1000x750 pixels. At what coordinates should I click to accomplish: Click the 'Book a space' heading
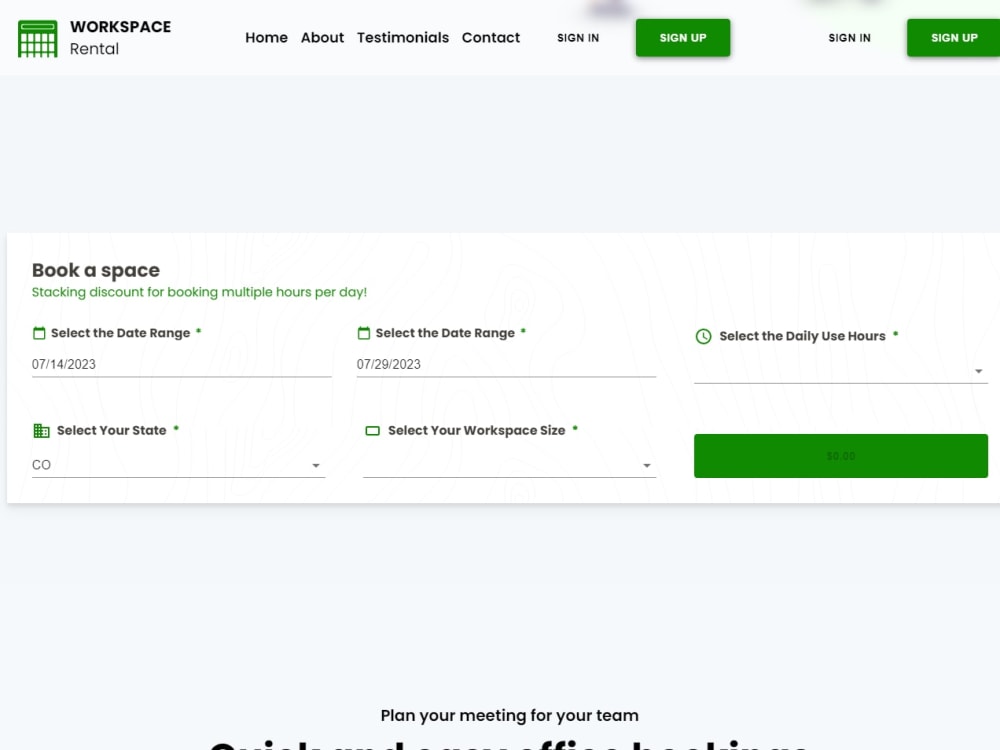pyautogui.click(x=96, y=270)
